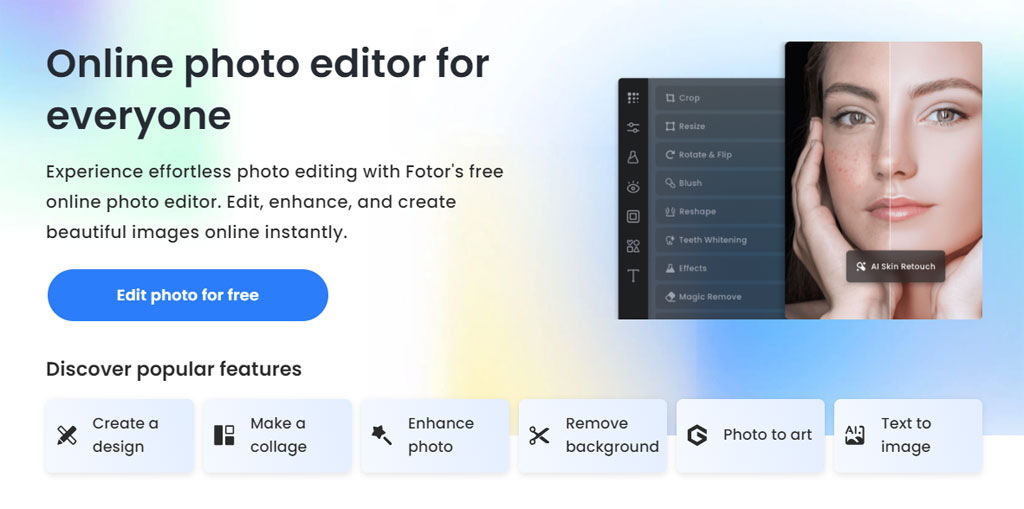Open the Create a design feature

119,435
